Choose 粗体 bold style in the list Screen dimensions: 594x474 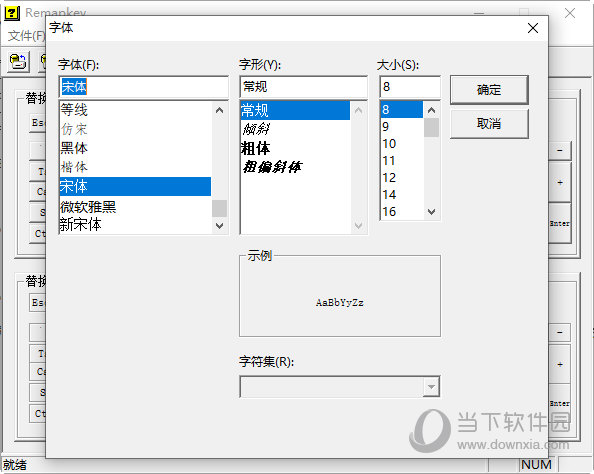[x=295, y=148]
